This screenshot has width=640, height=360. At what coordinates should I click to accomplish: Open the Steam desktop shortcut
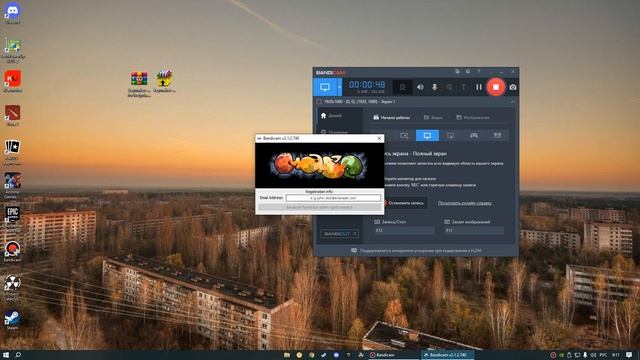12,320
